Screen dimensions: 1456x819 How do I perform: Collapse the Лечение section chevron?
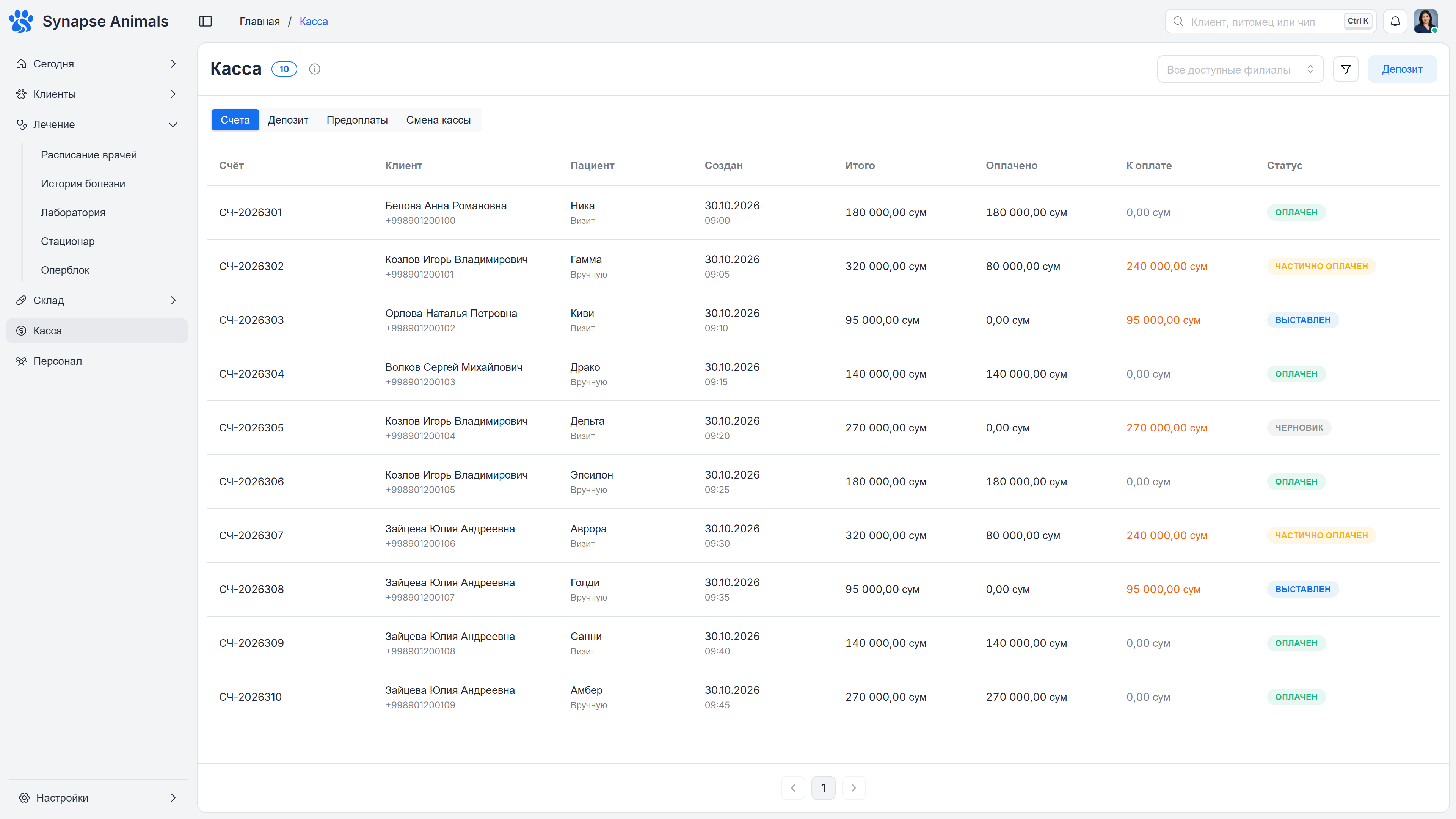coord(173,125)
